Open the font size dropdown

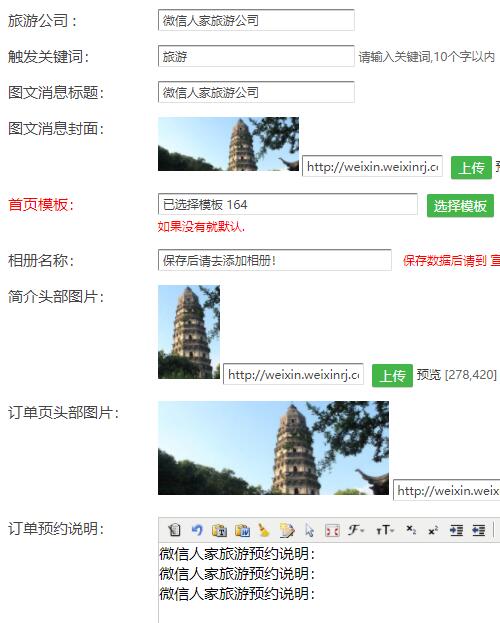click(x=384, y=530)
